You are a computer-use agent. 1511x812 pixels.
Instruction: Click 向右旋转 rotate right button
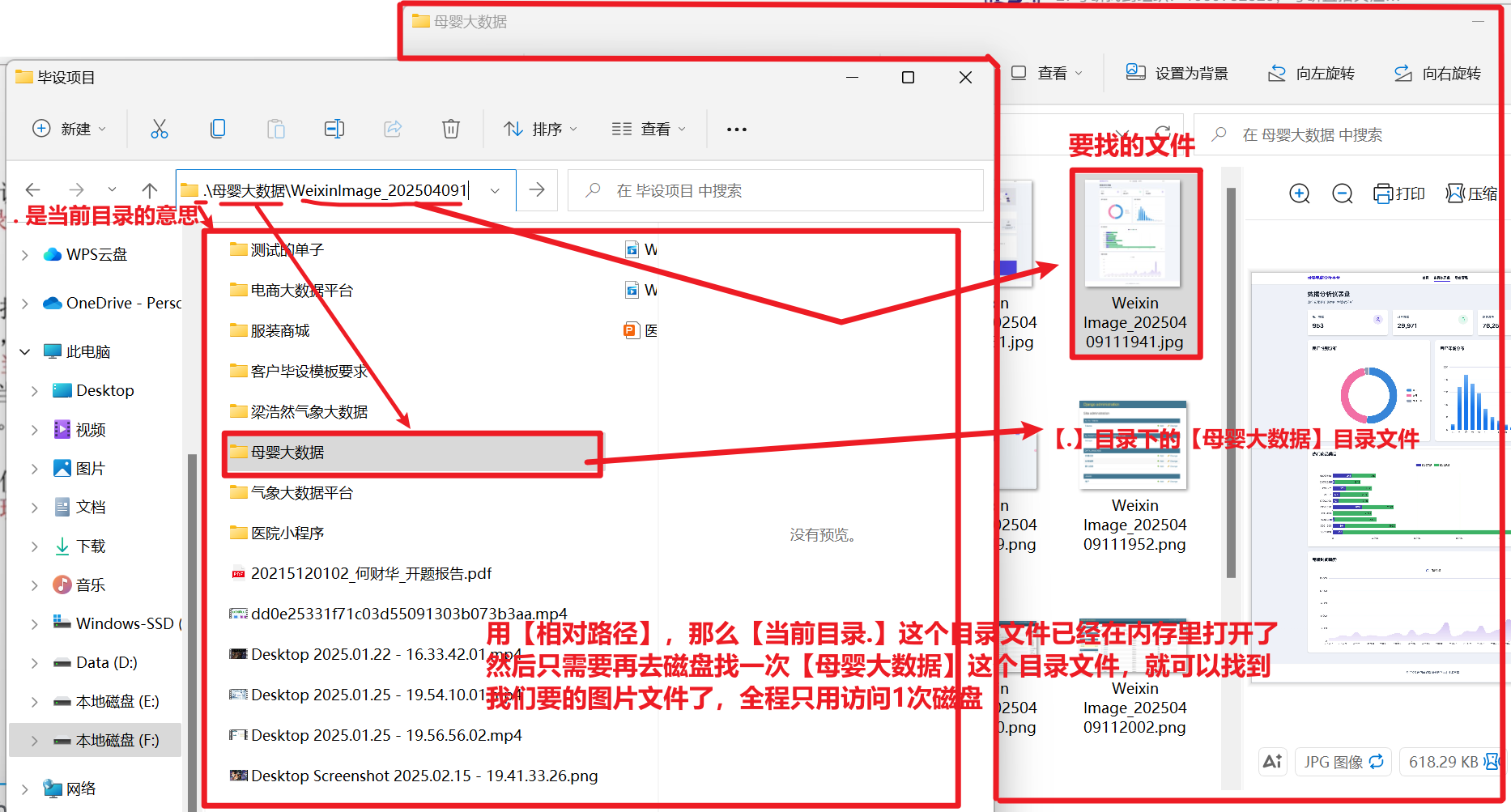[1437, 73]
